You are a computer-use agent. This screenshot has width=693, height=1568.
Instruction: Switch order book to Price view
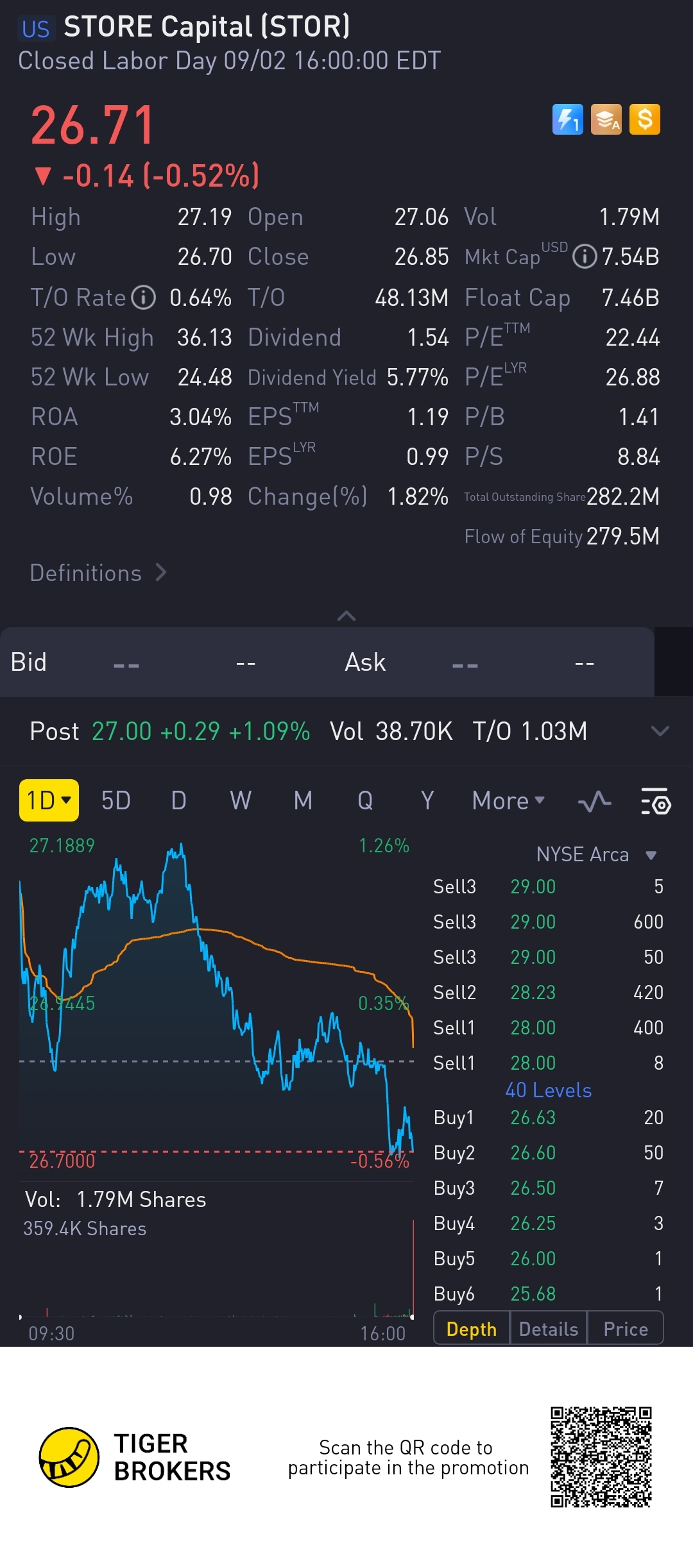click(626, 1329)
